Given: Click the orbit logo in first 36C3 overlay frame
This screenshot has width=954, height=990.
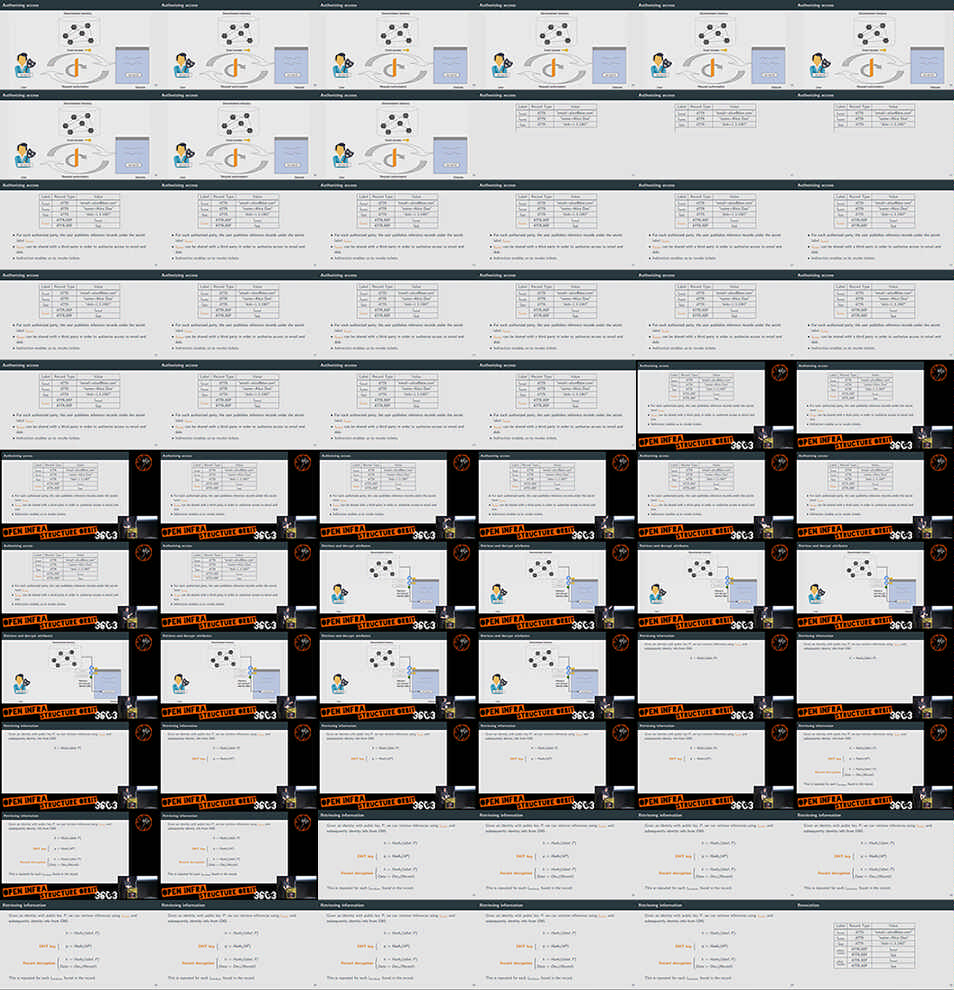Looking at the screenshot, I should (779, 373).
